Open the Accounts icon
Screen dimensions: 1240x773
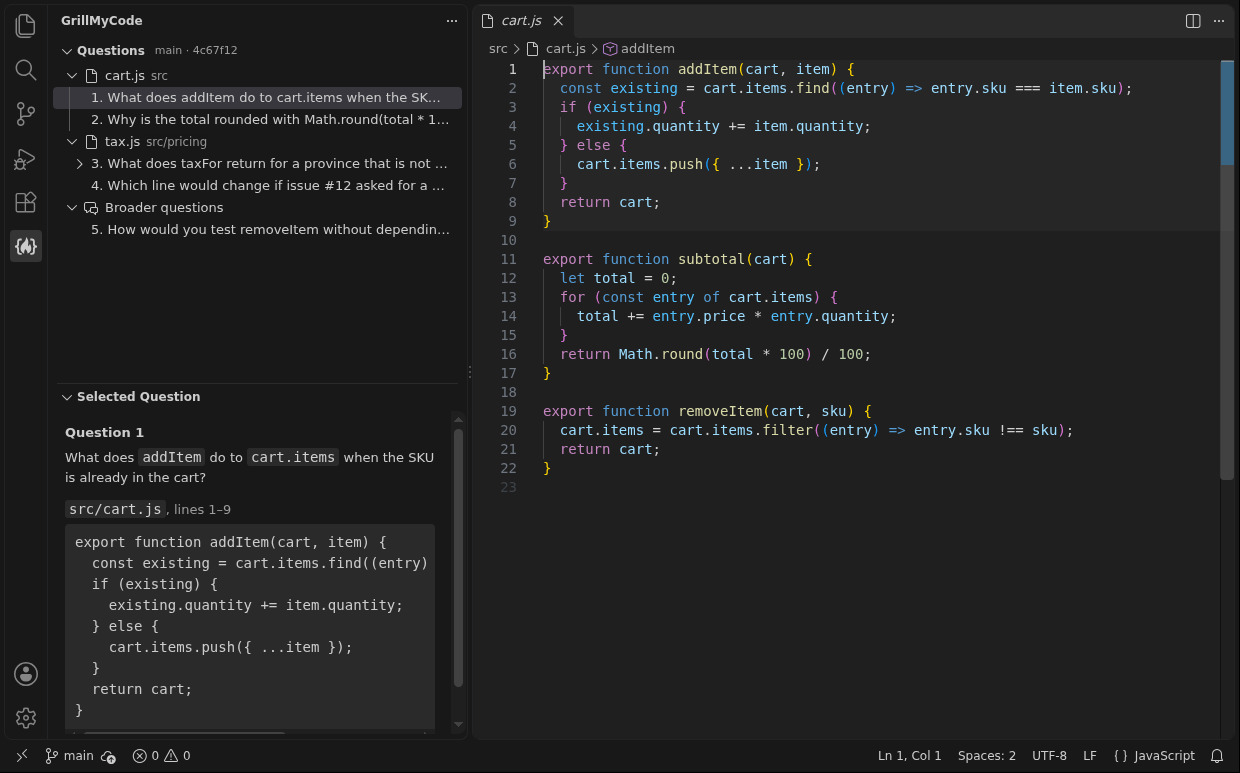tap(26, 674)
